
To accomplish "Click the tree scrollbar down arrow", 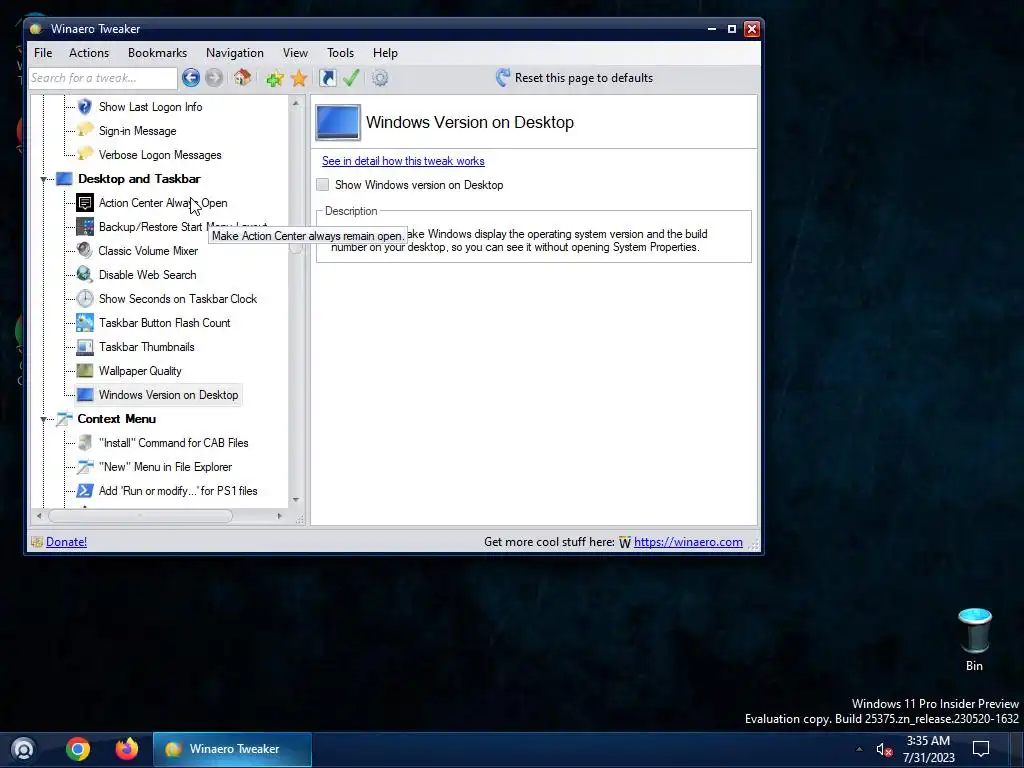I will 296,500.
